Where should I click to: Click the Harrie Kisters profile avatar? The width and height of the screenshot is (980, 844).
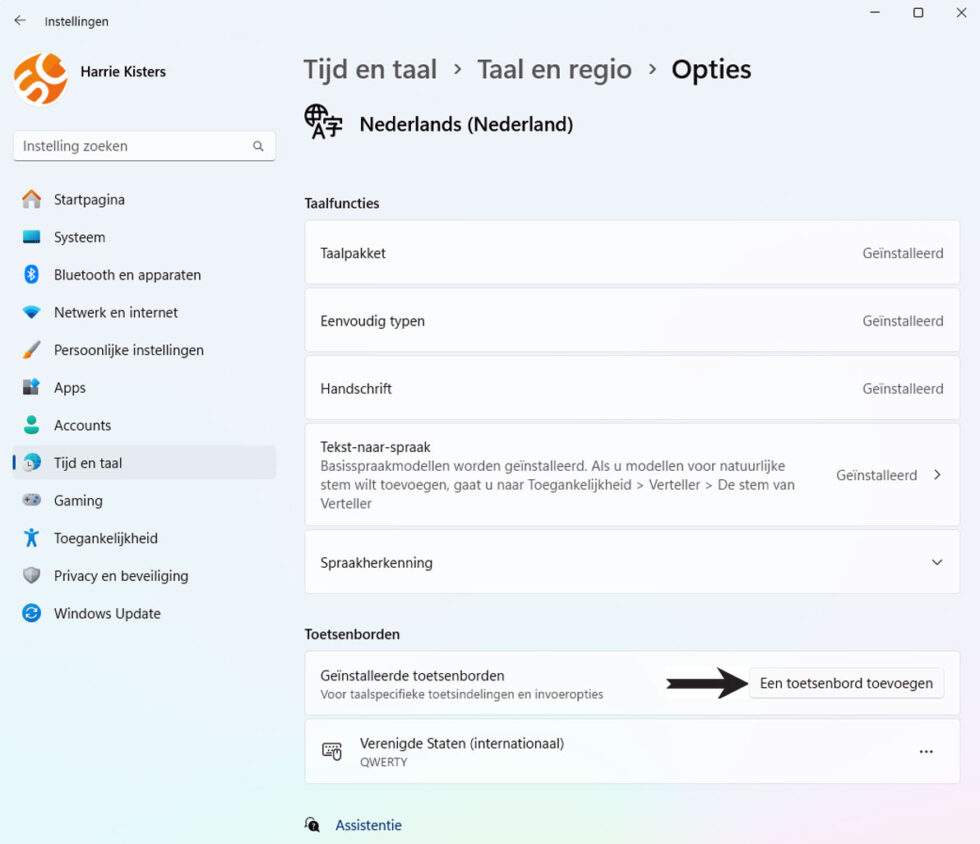[x=39, y=77]
